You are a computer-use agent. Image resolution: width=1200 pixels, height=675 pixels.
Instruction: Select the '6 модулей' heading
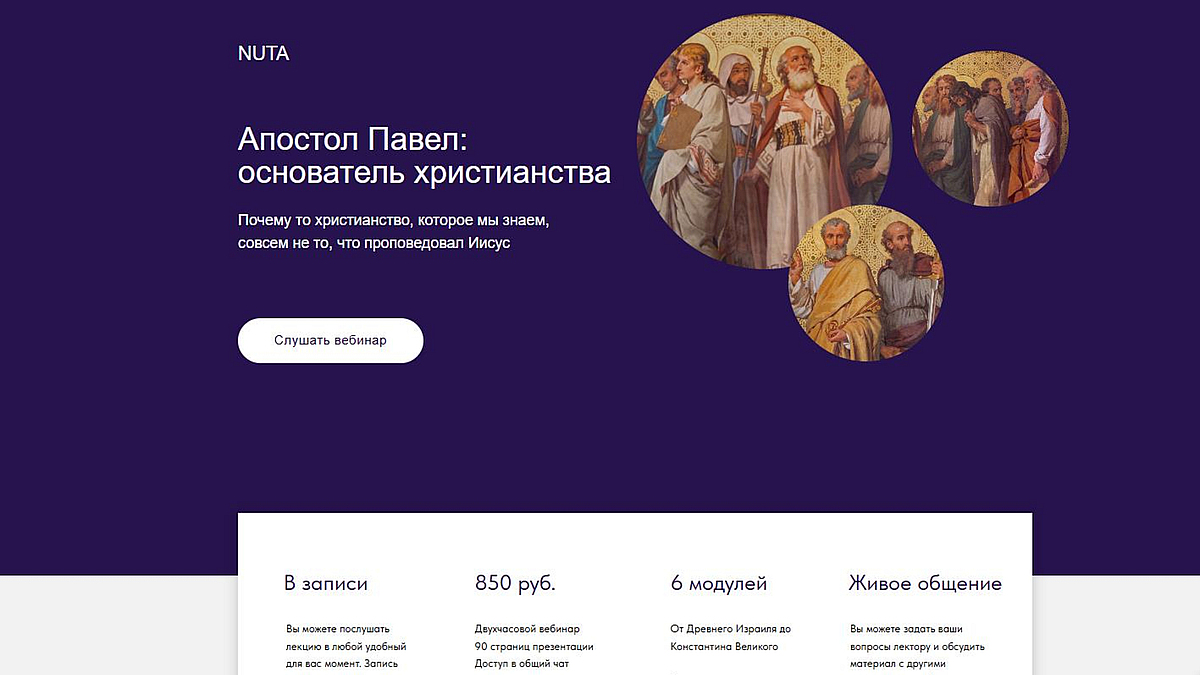[719, 583]
